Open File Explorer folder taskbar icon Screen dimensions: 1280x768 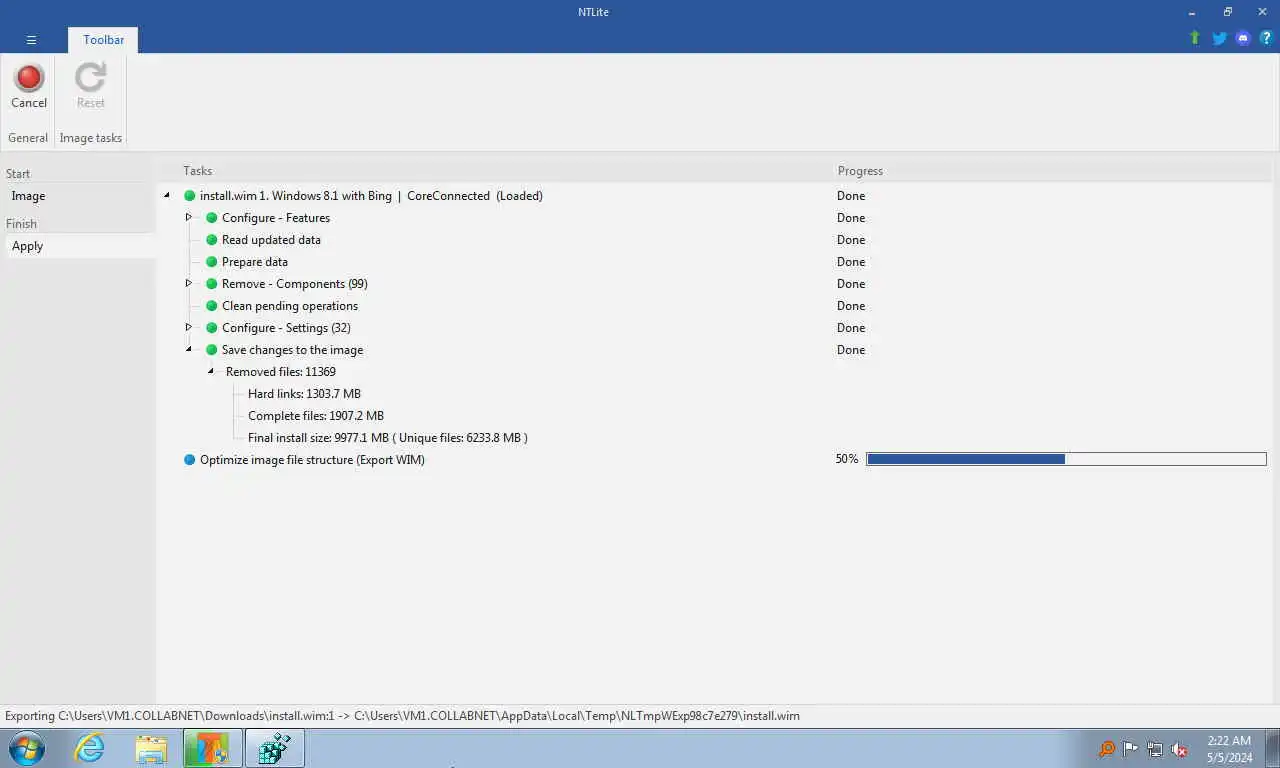(x=151, y=748)
